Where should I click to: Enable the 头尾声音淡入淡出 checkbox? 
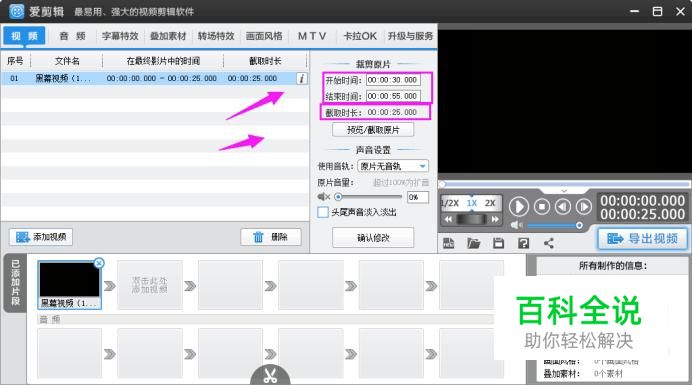[323, 212]
